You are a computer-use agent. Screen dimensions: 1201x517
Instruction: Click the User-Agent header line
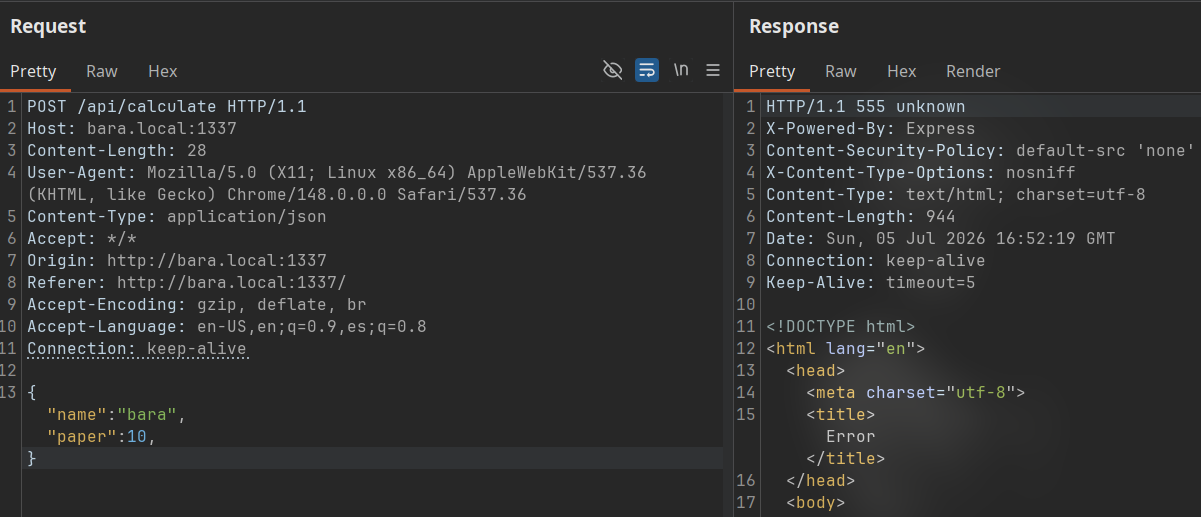[336, 183]
